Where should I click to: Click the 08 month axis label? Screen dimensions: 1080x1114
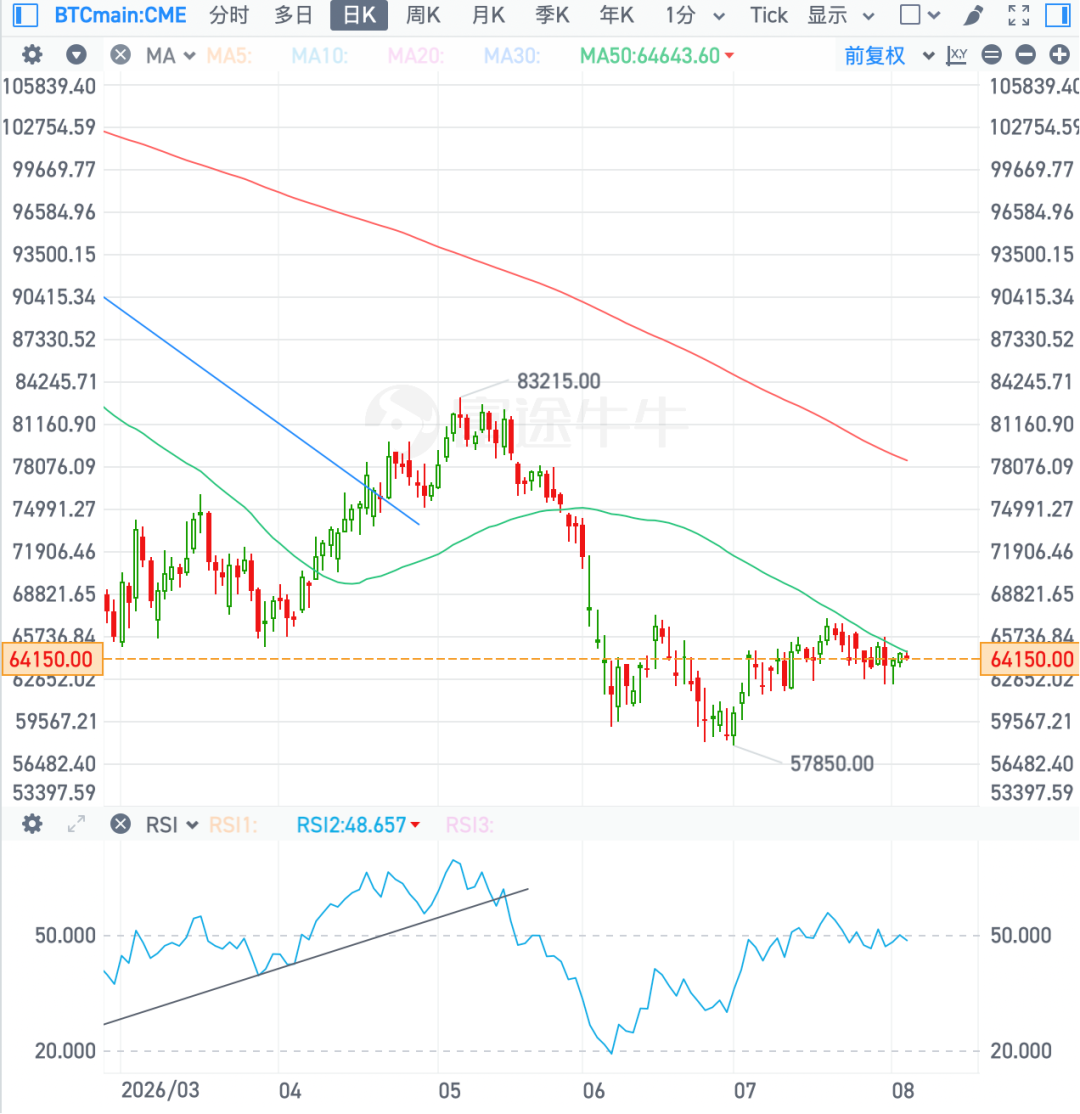pos(902,1090)
